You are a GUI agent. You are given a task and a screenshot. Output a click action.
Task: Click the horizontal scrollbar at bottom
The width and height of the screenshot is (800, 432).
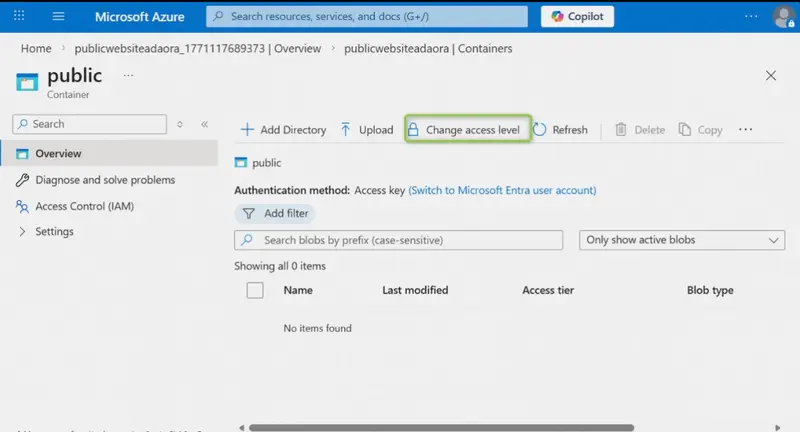click(x=441, y=427)
